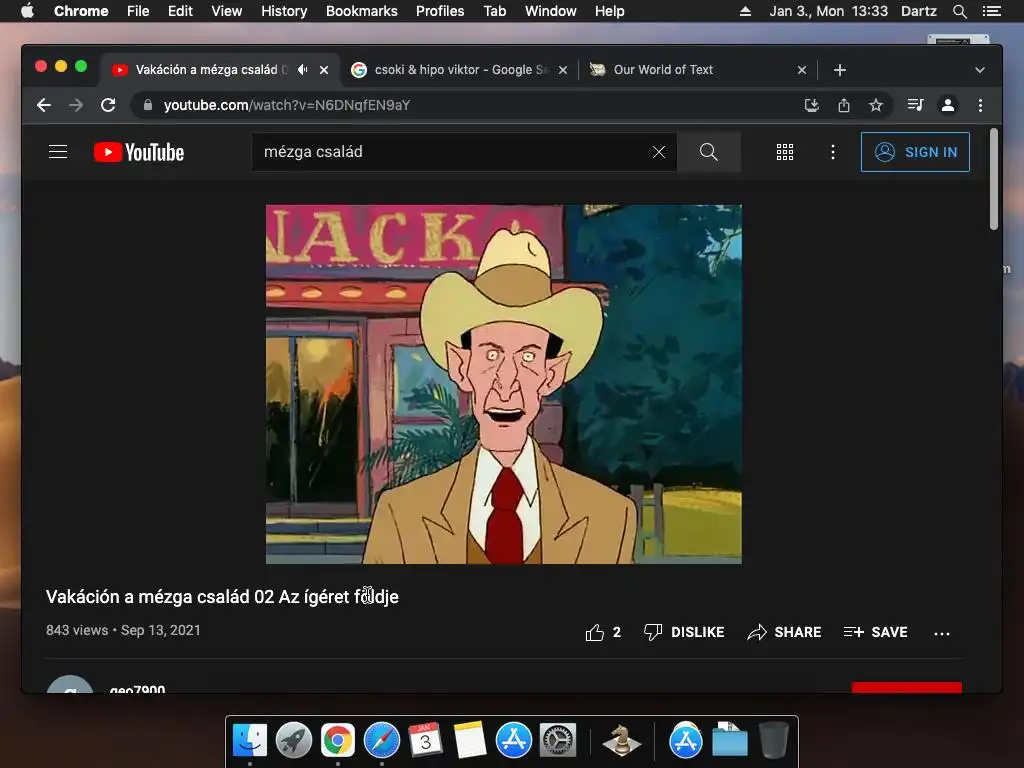Click the address bar URL

(287, 105)
